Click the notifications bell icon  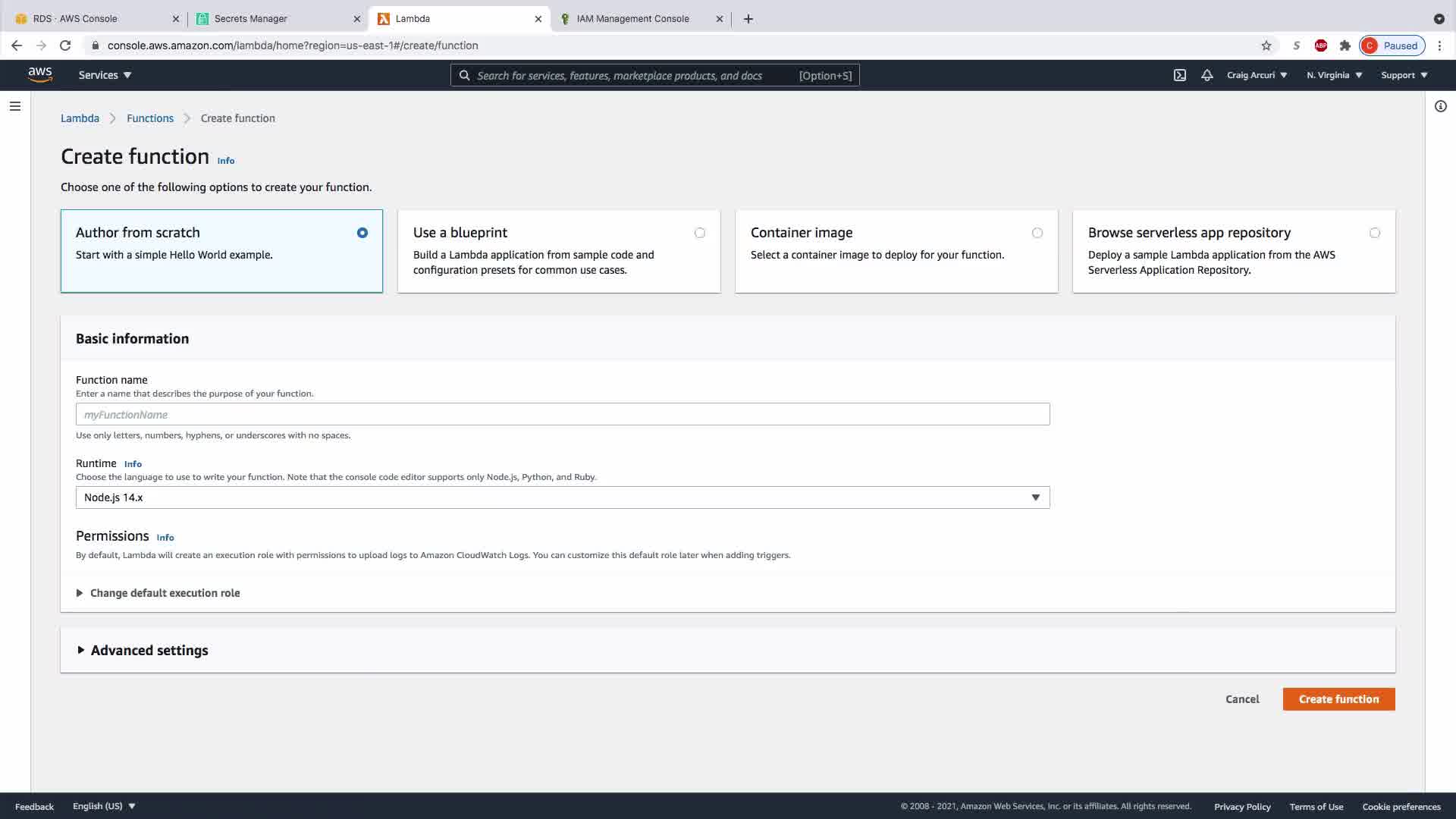tap(1207, 75)
